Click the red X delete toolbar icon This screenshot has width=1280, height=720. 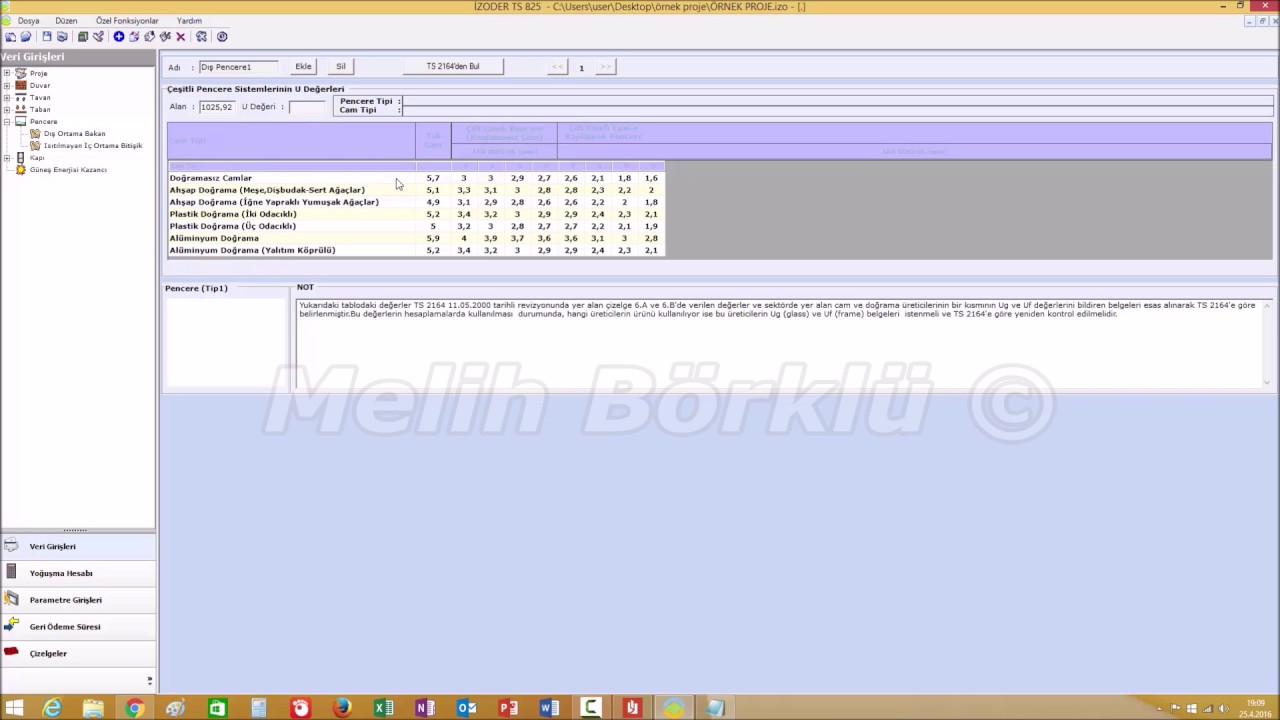[x=181, y=37]
